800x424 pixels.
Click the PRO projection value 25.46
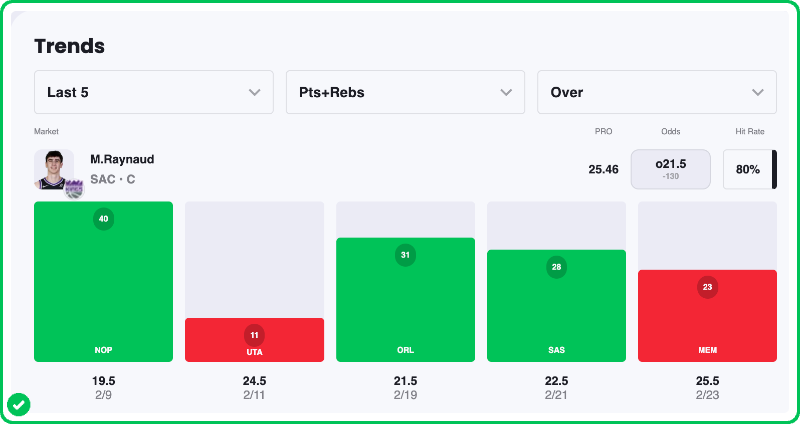[603, 169]
